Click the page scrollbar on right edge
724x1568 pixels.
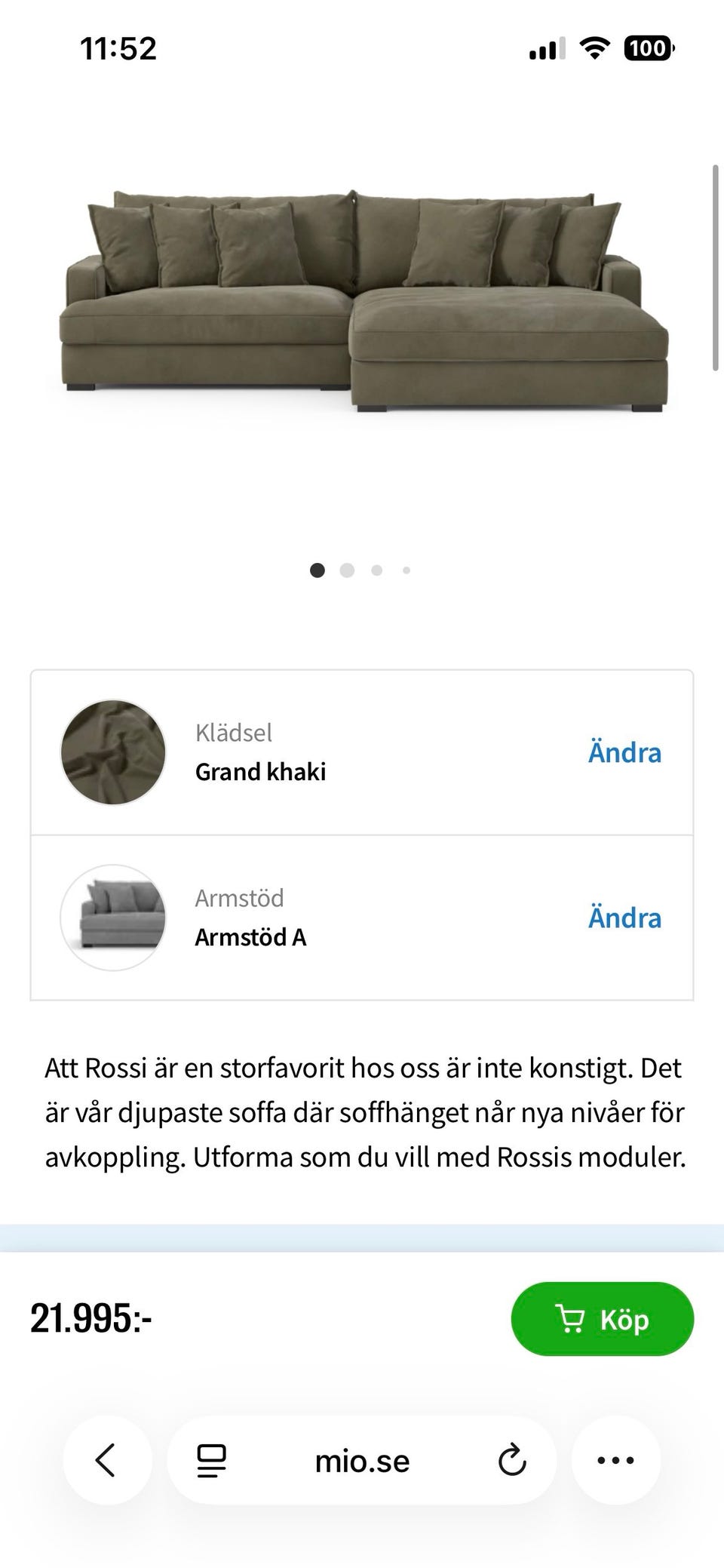coord(715,268)
